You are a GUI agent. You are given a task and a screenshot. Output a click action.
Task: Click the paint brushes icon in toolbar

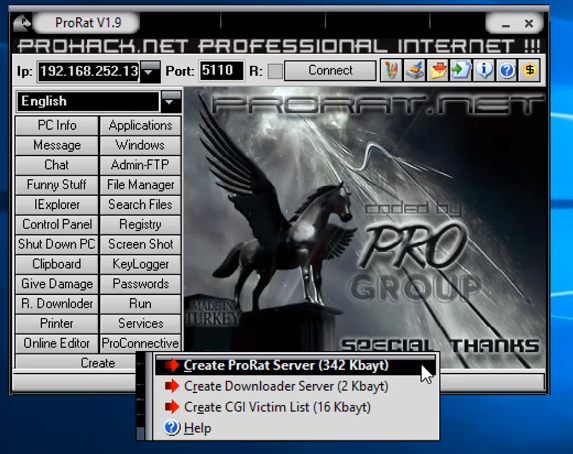point(391,70)
